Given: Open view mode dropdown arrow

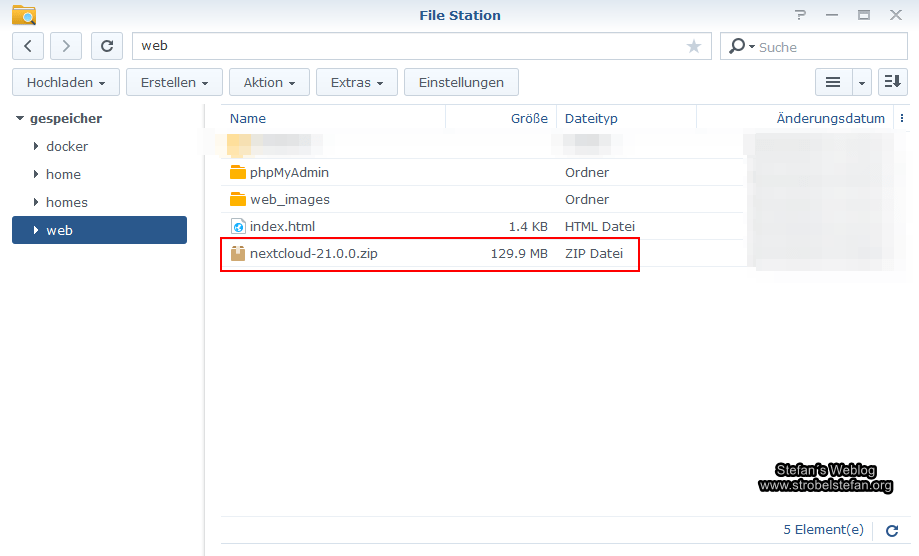Looking at the screenshot, I should [x=862, y=82].
